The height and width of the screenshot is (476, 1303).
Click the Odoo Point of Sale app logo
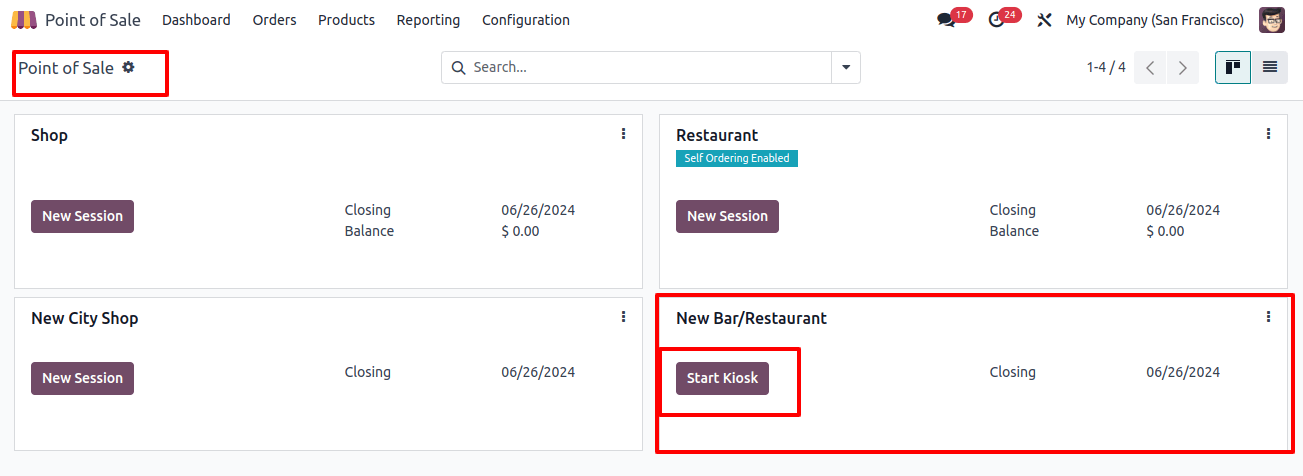[x=24, y=20]
